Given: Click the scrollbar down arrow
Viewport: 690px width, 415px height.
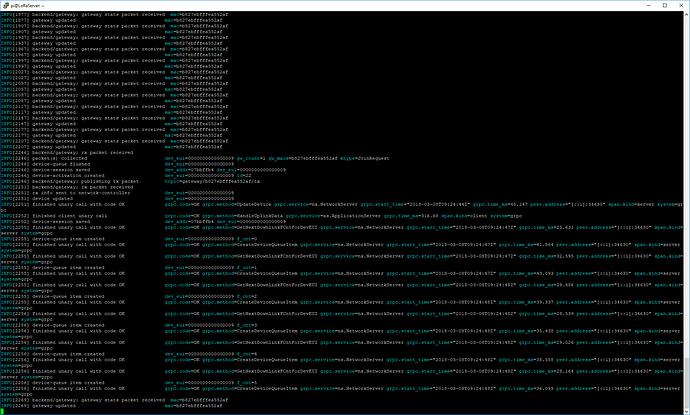Looking at the screenshot, I should (x=686, y=411).
